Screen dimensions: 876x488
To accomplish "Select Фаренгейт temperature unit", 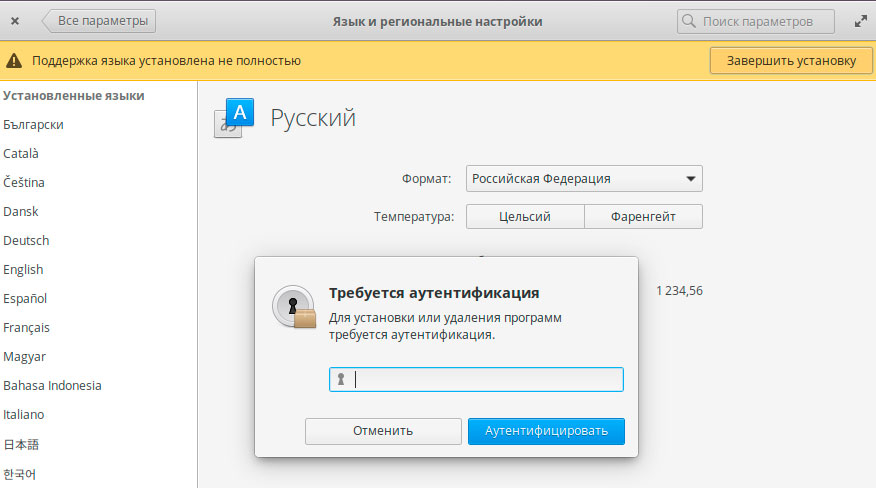I will click(x=643, y=216).
